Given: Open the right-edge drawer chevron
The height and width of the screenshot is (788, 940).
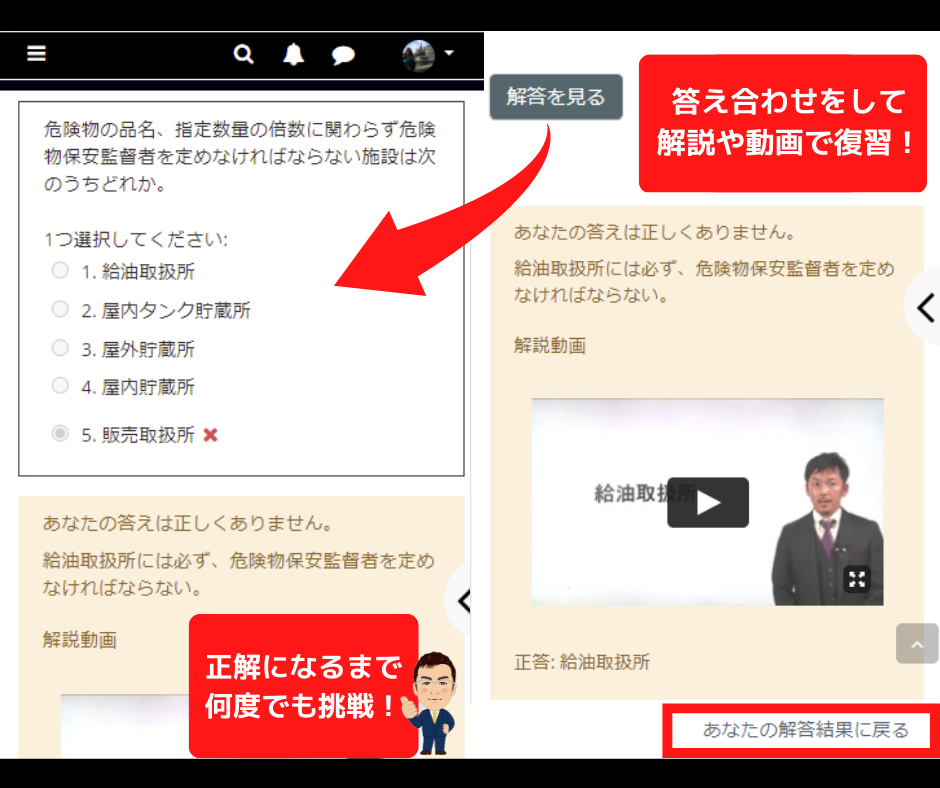Looking at the screenshot, I should pyautogui.click(x=925, y=308).
